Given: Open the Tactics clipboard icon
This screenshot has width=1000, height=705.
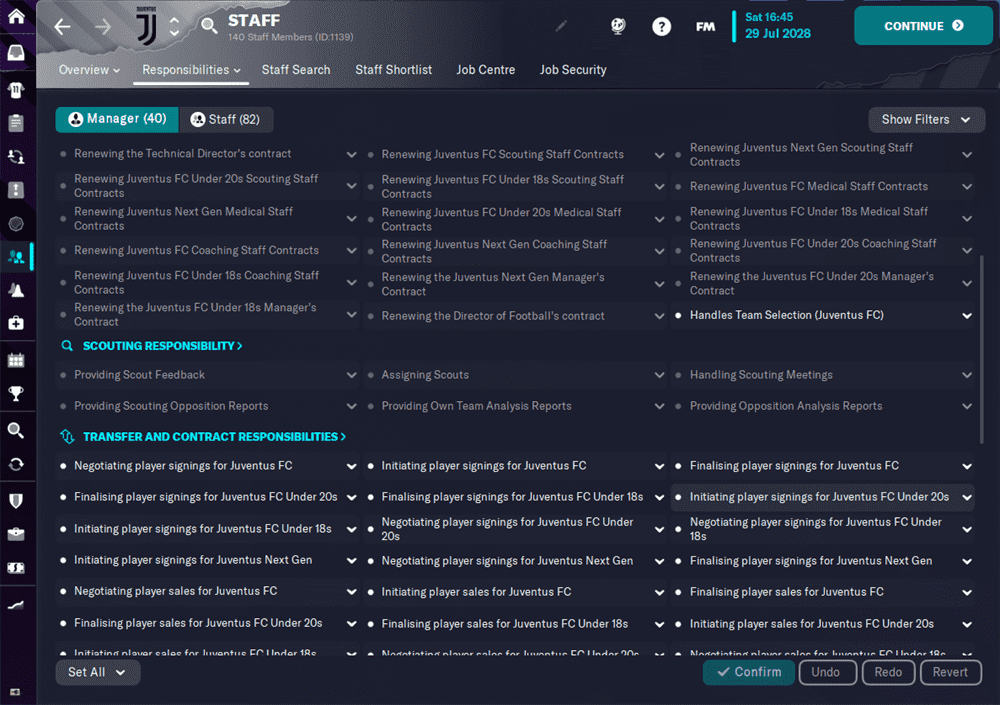Looking at the screenshot, I should point(16,122).
